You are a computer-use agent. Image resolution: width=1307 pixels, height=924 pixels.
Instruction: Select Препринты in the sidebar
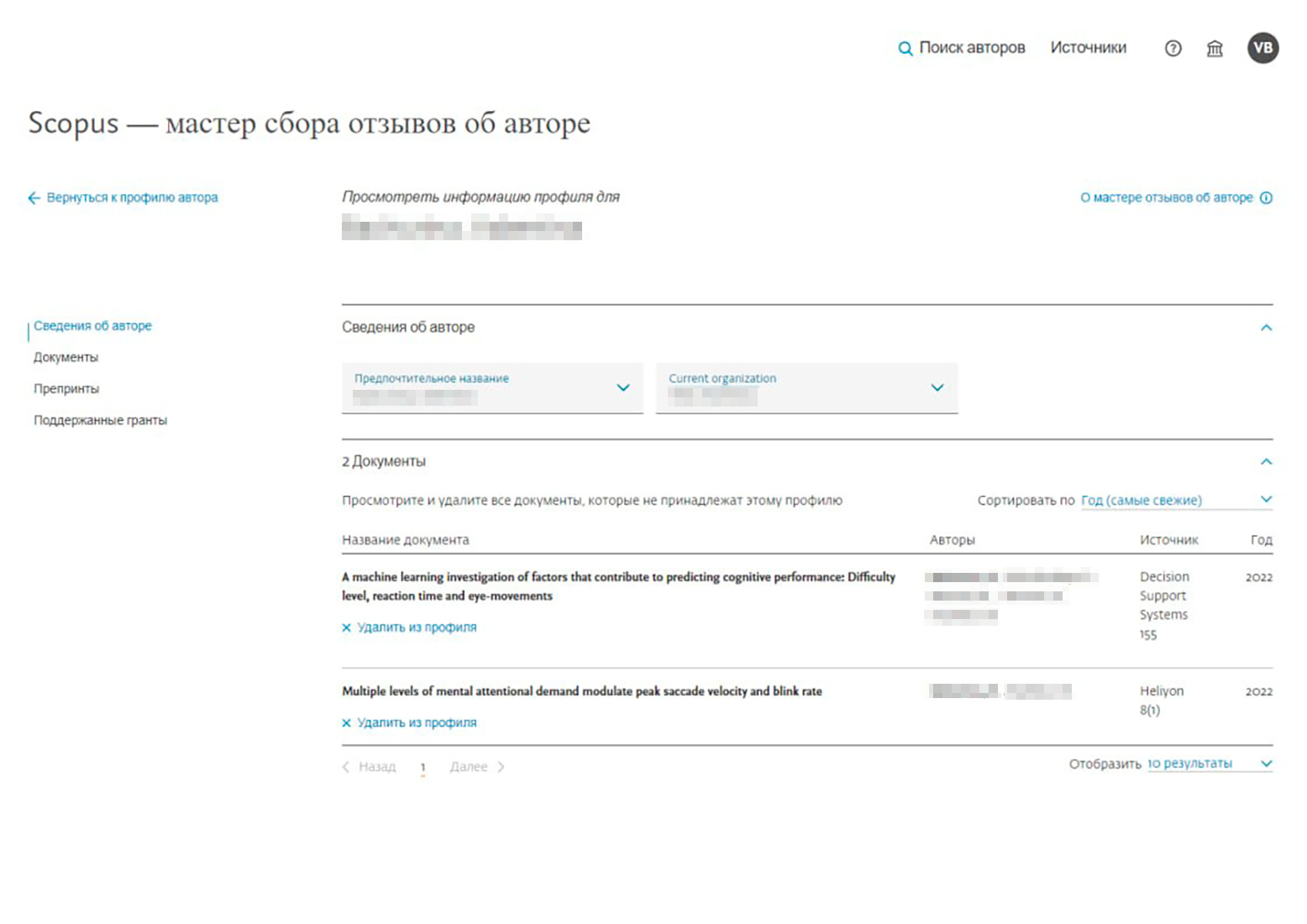pyautogui.click(x=66, y=389)
